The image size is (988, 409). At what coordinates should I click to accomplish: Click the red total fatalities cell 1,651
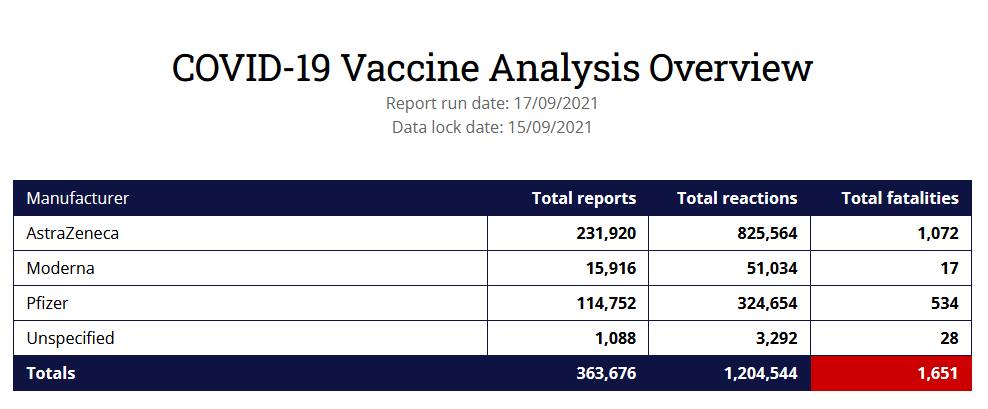[936, 374]
